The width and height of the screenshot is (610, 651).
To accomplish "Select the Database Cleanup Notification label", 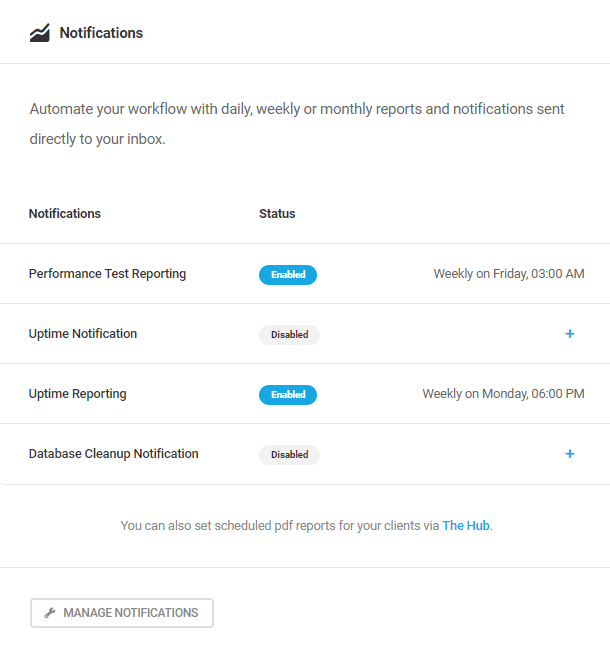I will (113, 454).
